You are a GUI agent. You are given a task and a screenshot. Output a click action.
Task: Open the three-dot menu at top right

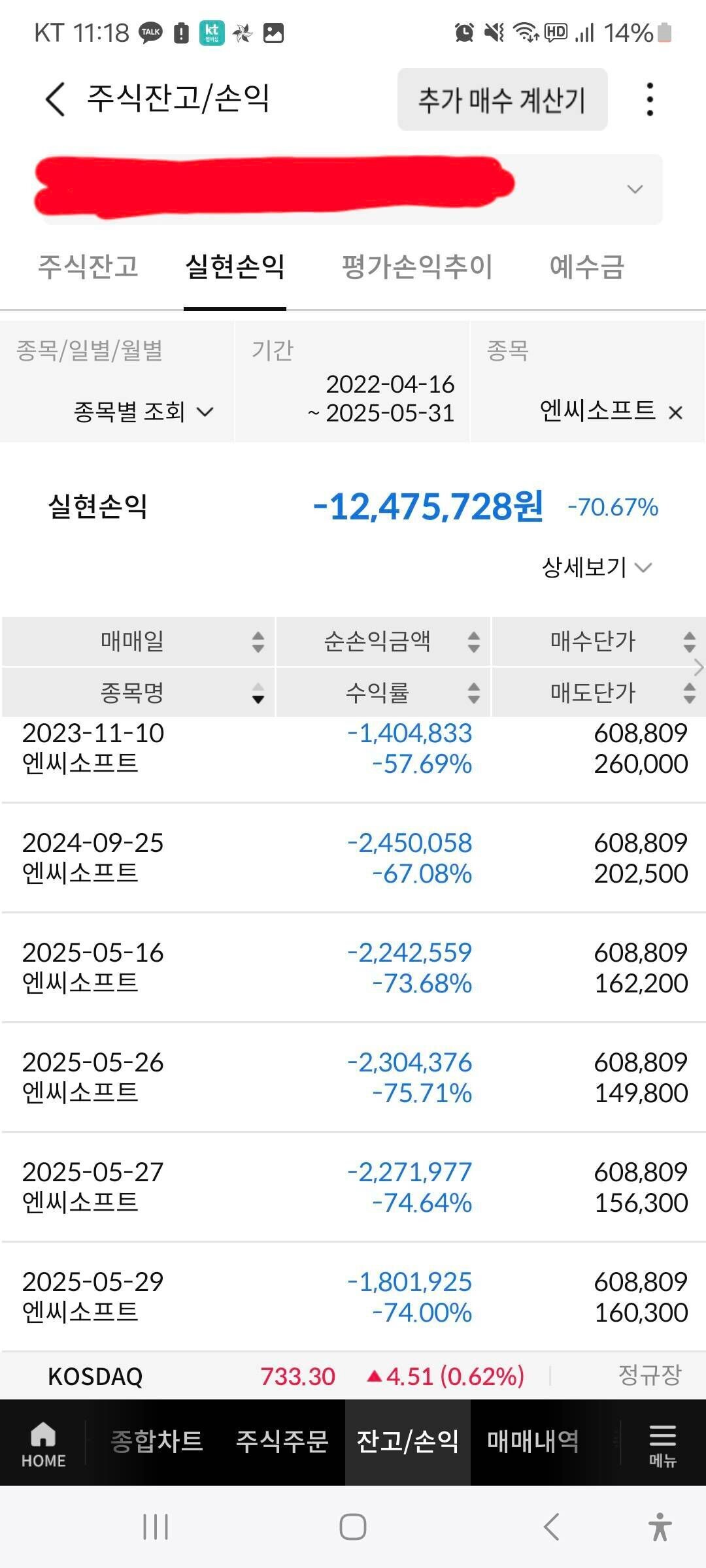click(649, 99)
